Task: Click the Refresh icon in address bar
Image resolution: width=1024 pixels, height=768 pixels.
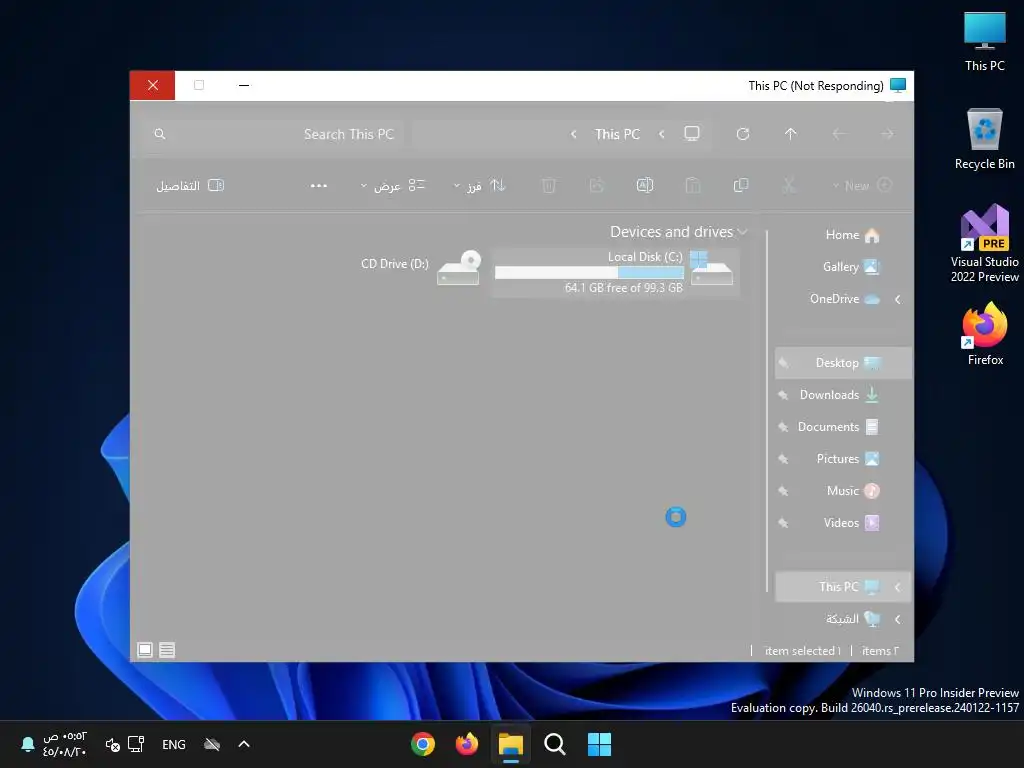Action: (x=743, y=134)
